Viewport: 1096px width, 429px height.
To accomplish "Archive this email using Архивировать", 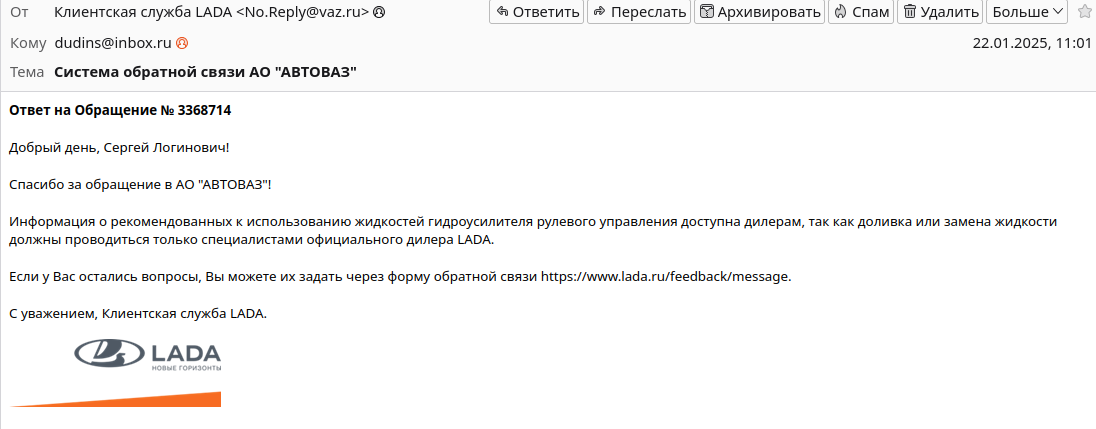I will tap(760, 12).
